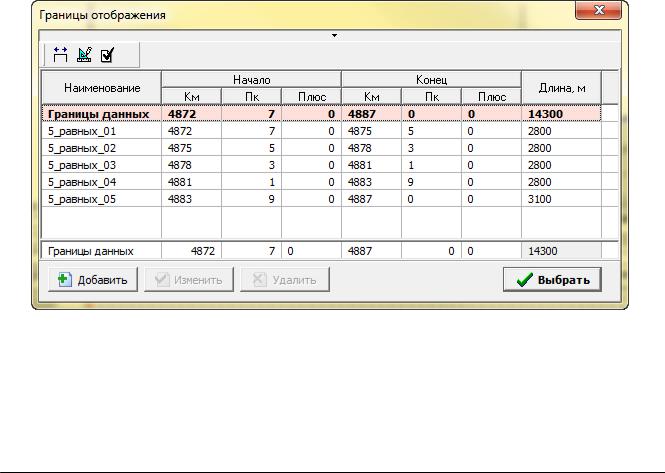Click the Границы данных name field in bottom row

[102, 251]
